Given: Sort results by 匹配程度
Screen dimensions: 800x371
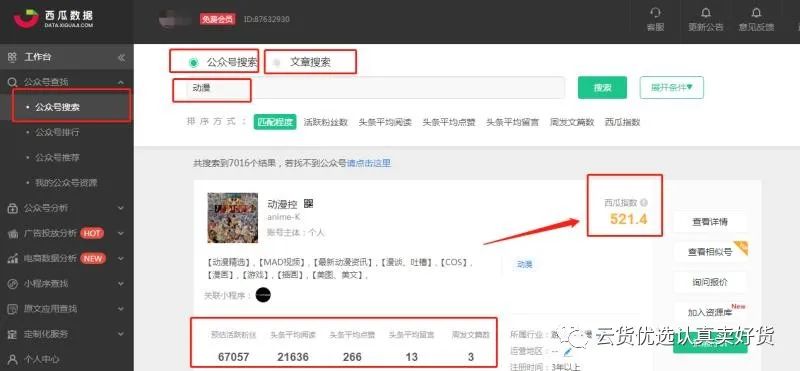Looking at the screenshot, I should point(275,122).
